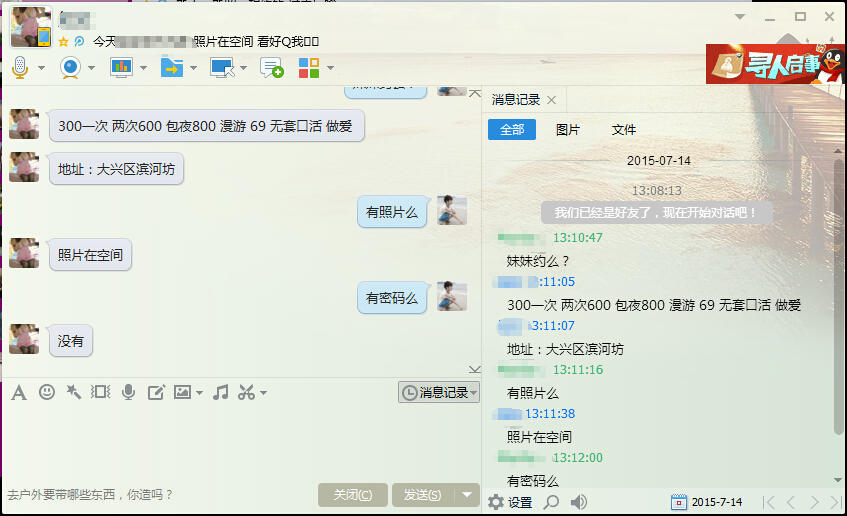Screen dimensions: 847x516
Task: Open the emoji smiley picker
Action: tap(47, 392)
